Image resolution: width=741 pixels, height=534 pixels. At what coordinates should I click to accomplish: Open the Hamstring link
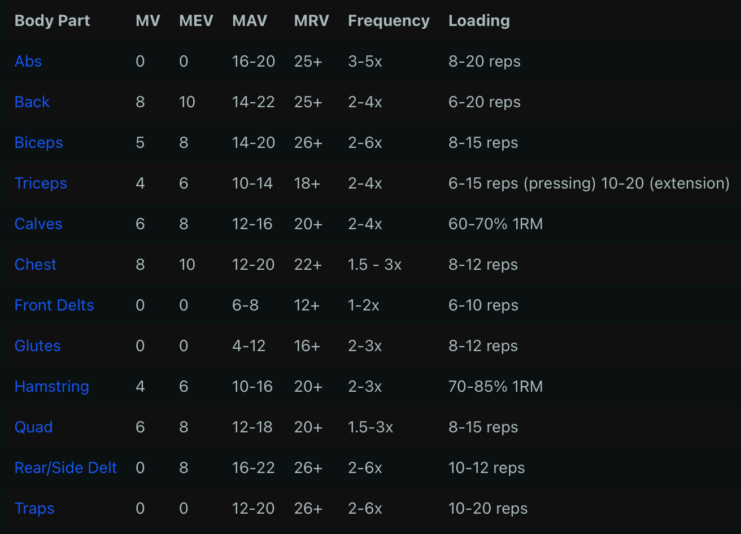[x=52, y=386]
